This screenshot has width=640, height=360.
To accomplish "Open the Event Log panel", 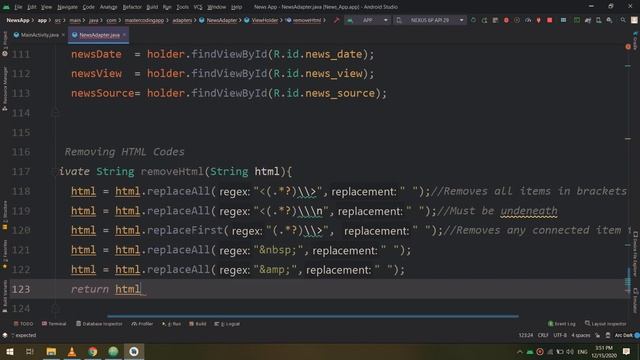I will tap(562, 324).
